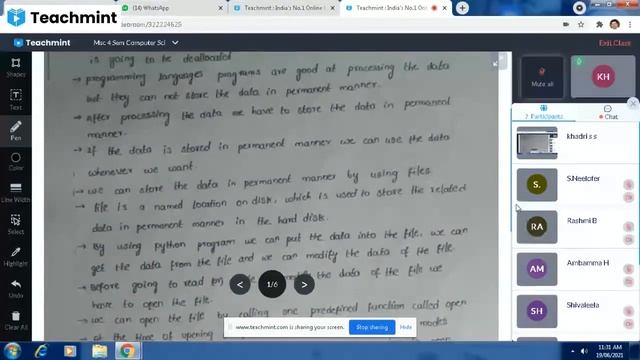Toggle camera for Shivaleela
The height and width of the screenshot is (360, 640).
point(628,324)
